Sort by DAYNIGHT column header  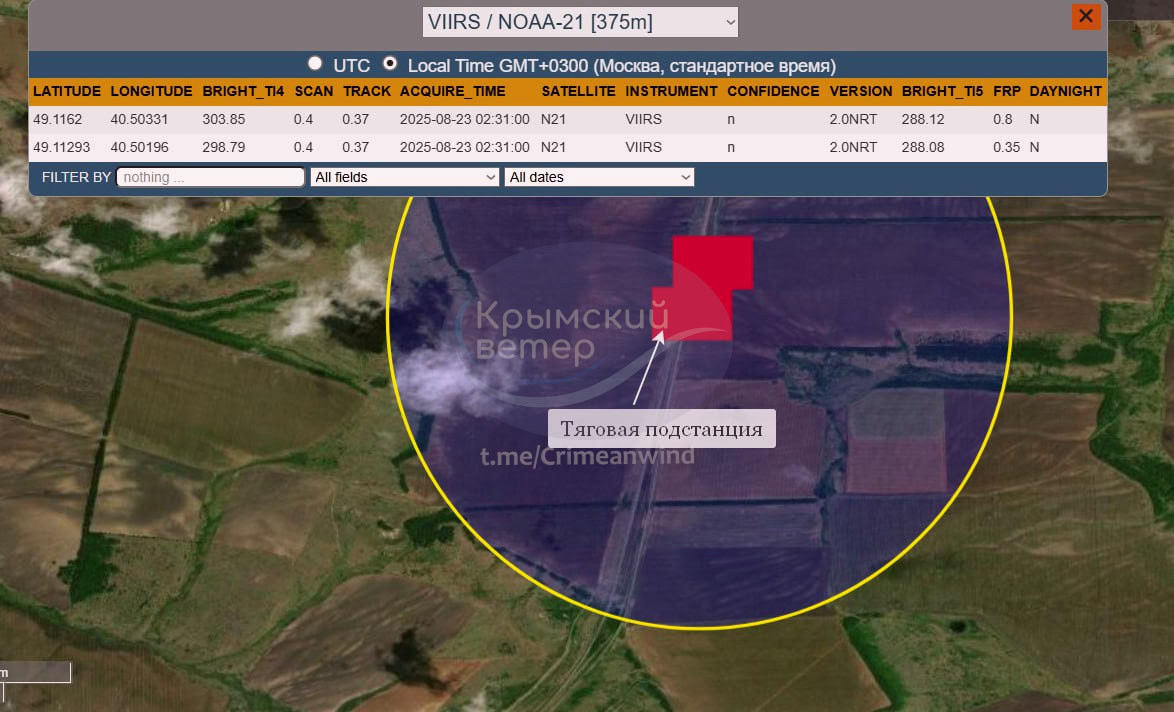click(x=1065, y=91)
